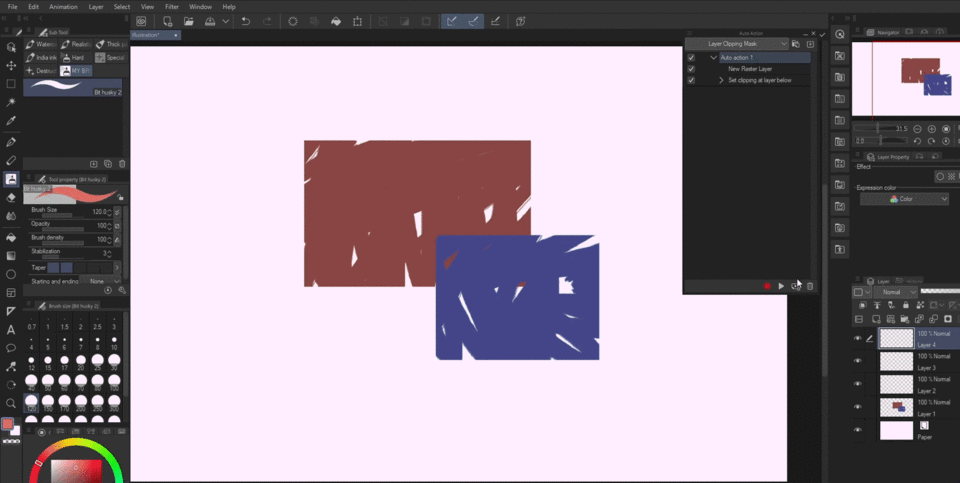The height and width of the screenshot is (483, 960).
Task: Select the Realistic watercolor sub tool group
Action: [77, 44]
